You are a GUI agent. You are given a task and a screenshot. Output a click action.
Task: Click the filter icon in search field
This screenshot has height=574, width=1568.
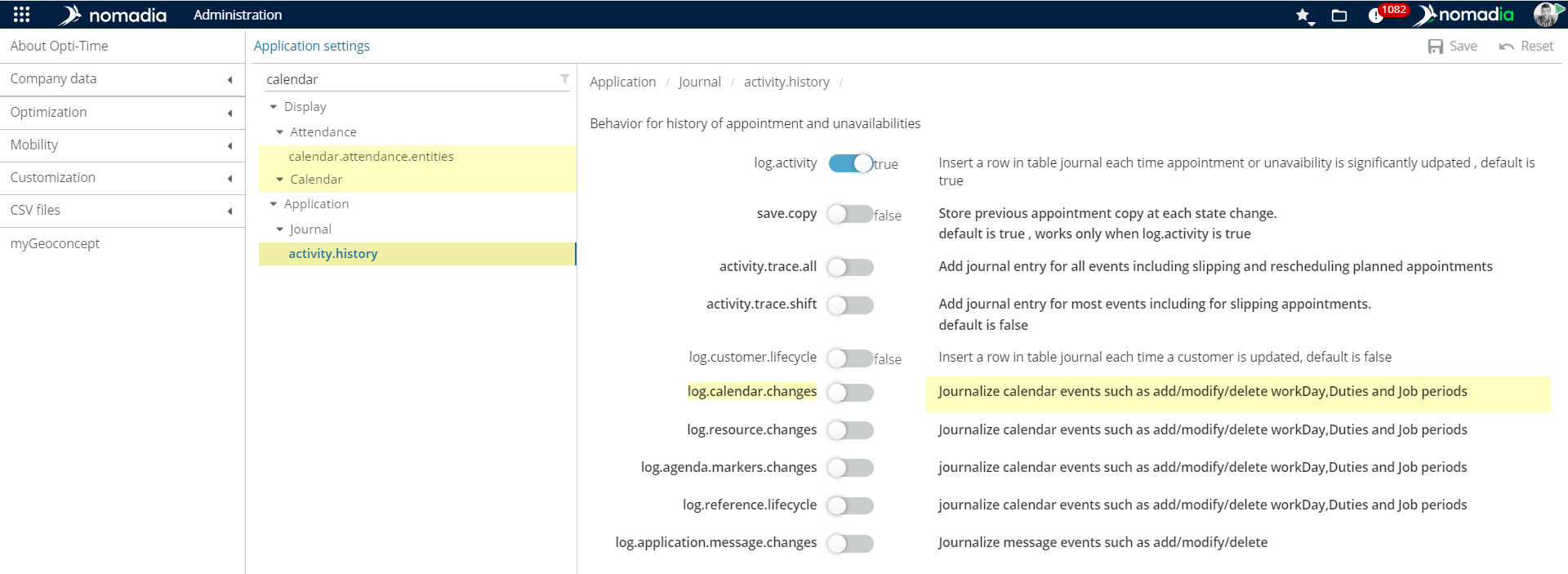[x=564, y=79]
